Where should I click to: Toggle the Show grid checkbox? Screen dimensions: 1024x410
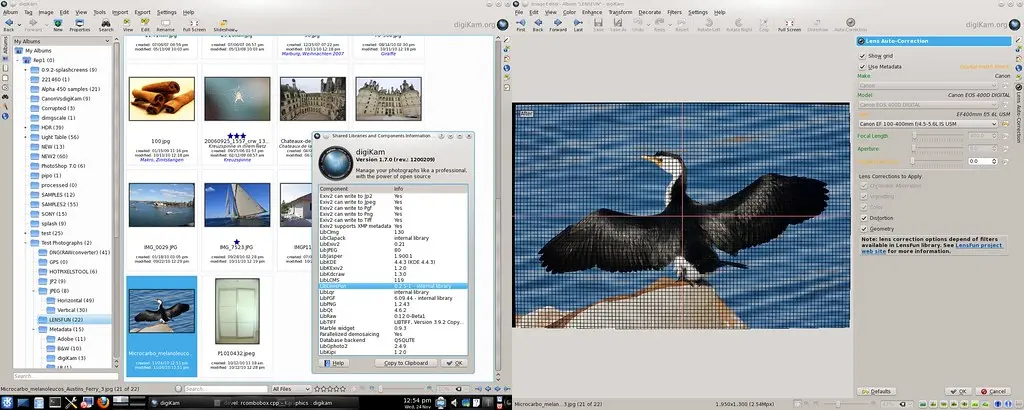(x=863, y=56)
